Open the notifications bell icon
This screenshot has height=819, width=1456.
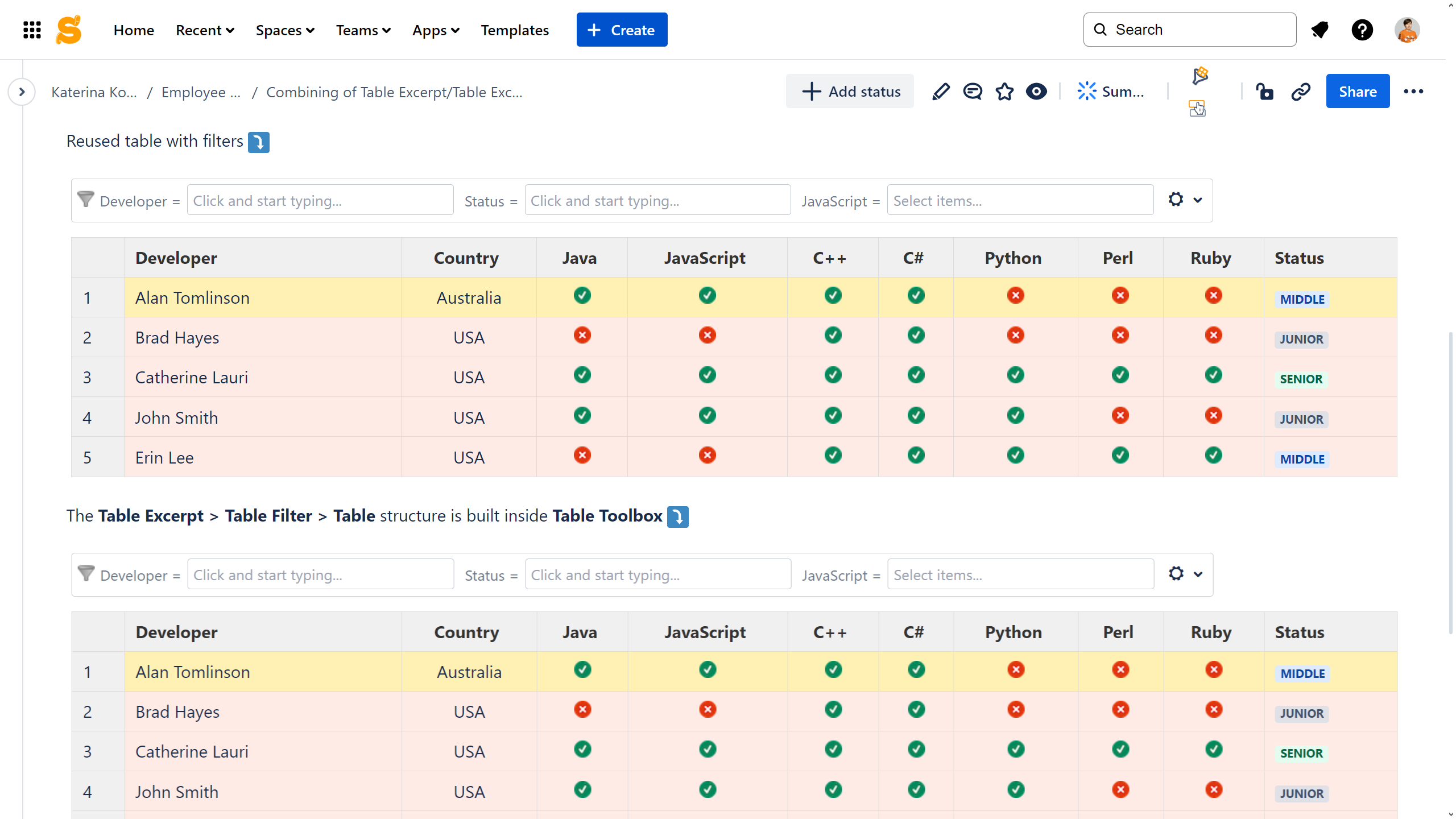(1319, 30)
